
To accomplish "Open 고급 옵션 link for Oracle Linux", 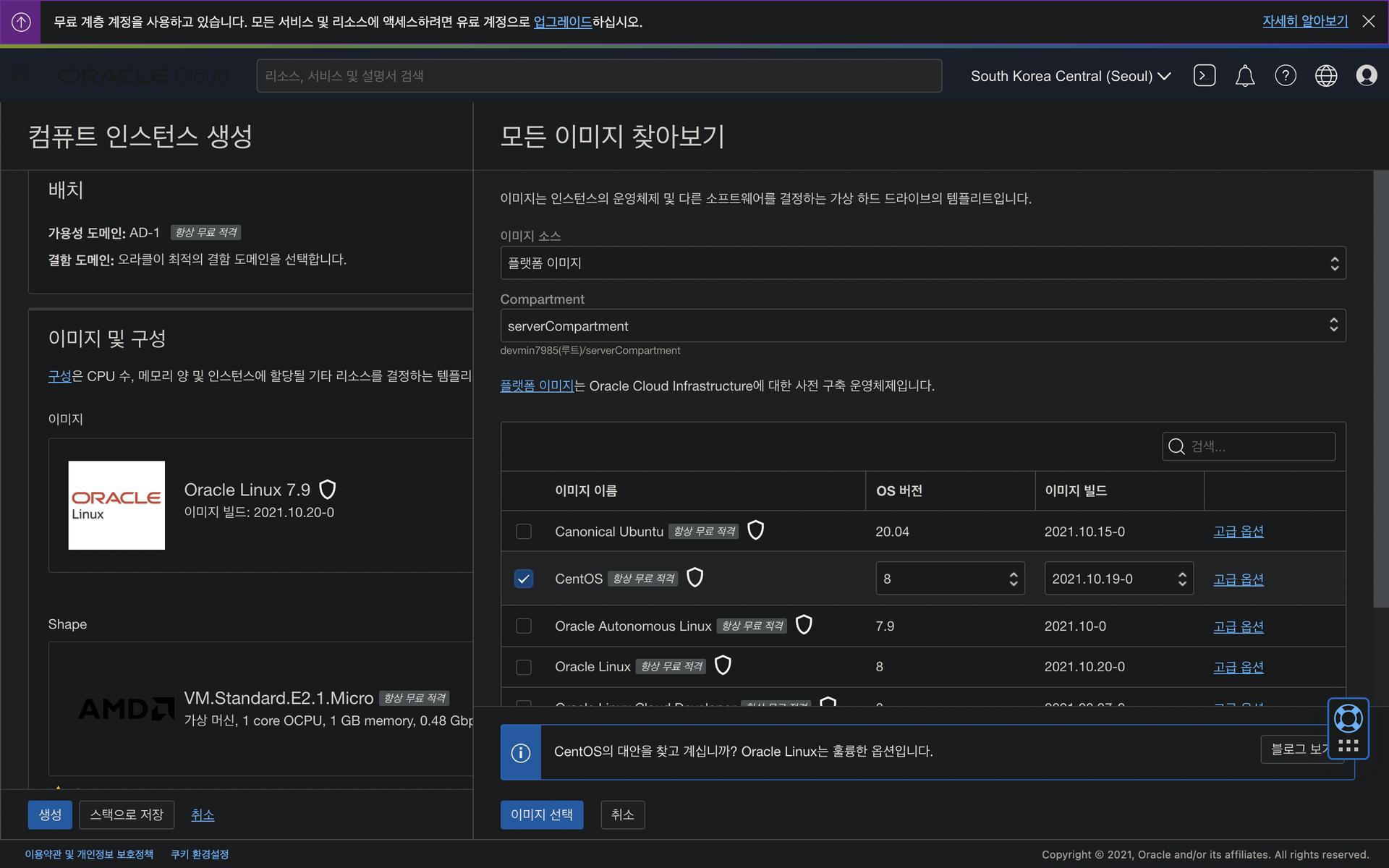I will [x=1238, y=667].
